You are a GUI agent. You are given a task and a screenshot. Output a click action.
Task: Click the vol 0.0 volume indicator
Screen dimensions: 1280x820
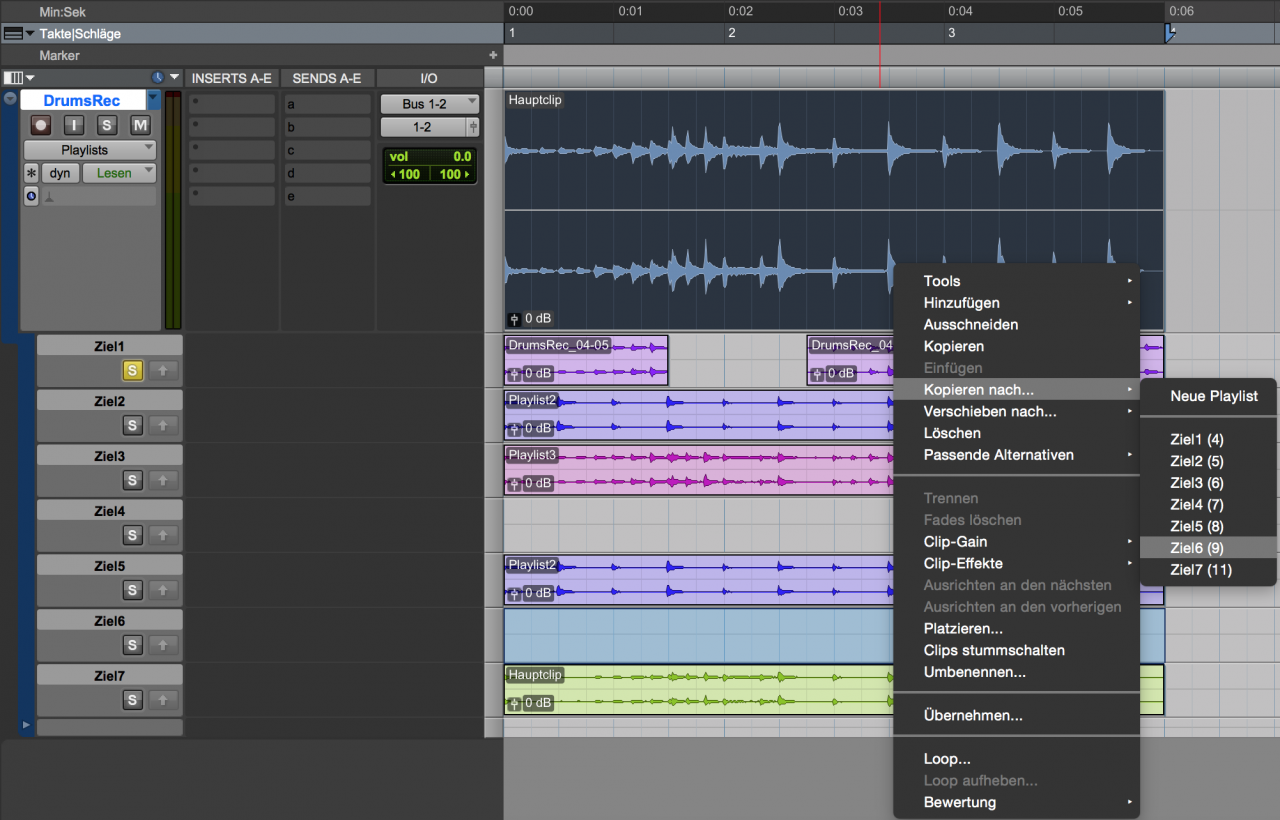point(429,157)
